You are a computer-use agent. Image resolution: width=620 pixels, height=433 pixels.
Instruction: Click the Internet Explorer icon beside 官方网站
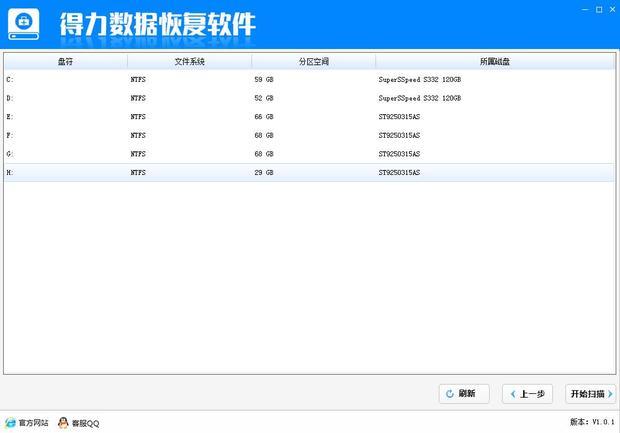coord(10,423)
